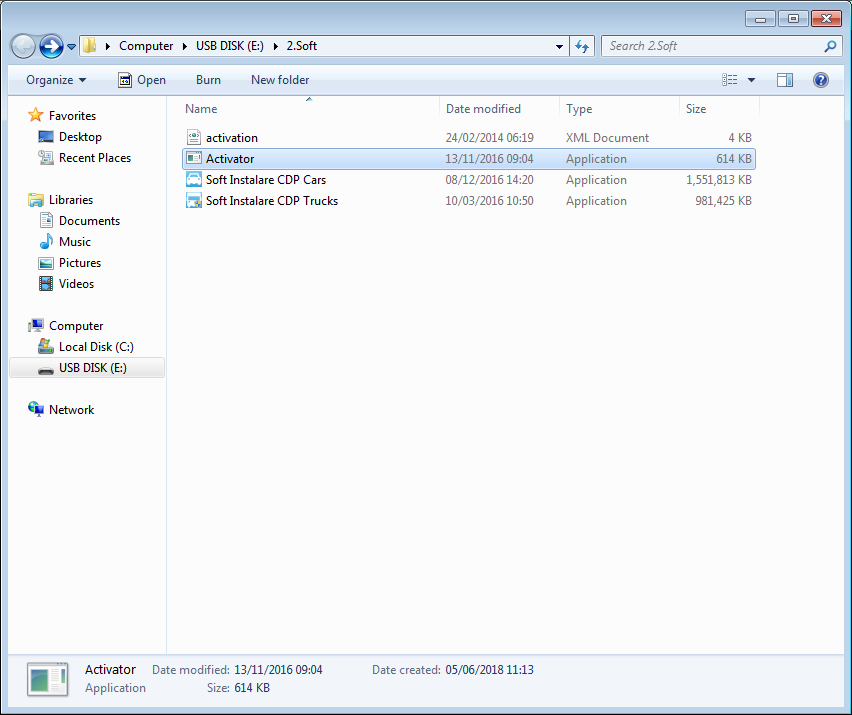Open Help with question mark icon
Viewport: 852px width, 715px height.
pos(820,80)
